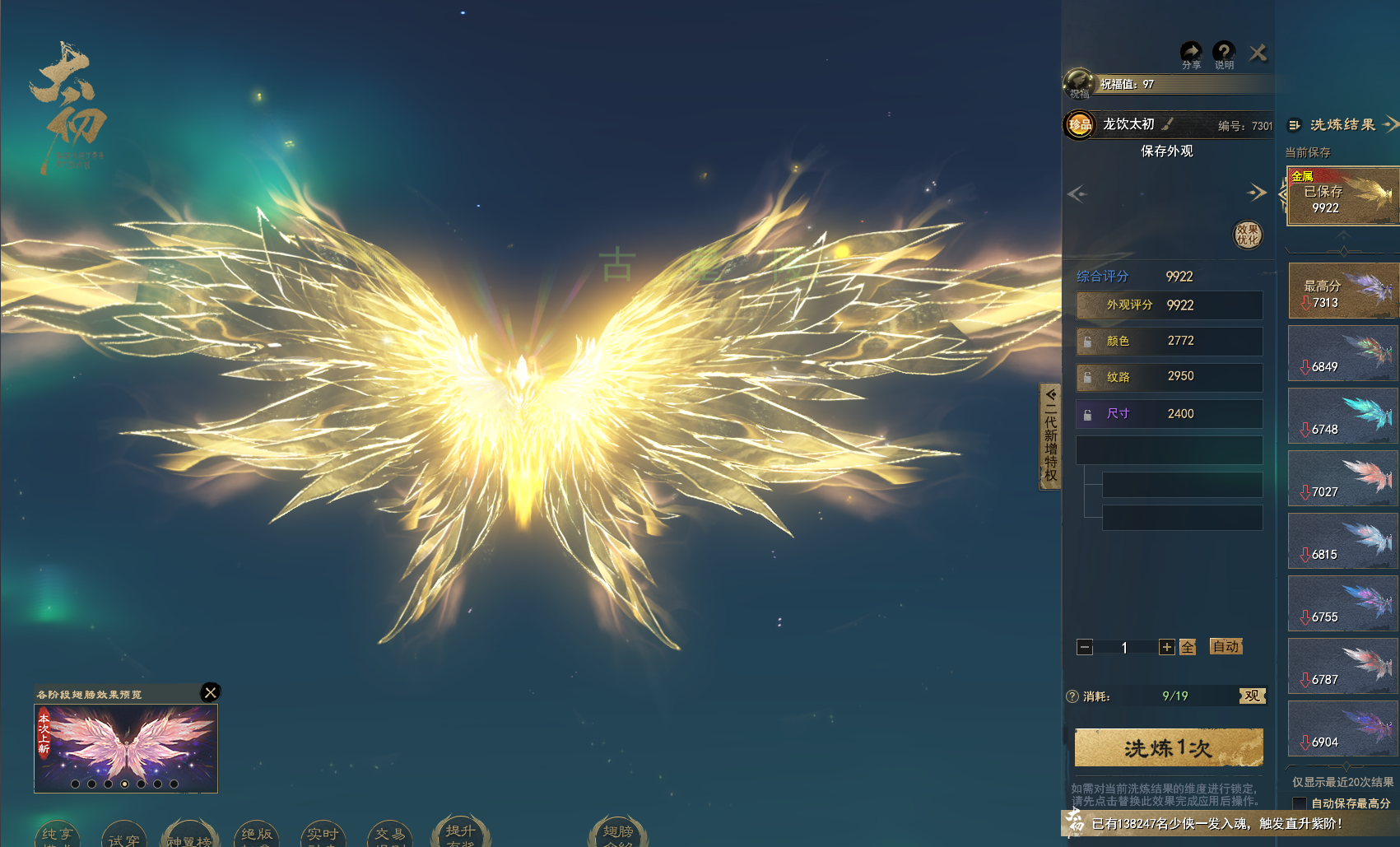Increase refine count with plus button
This screenshot has height=847, width=1400.
click(x=1166, y=648)
